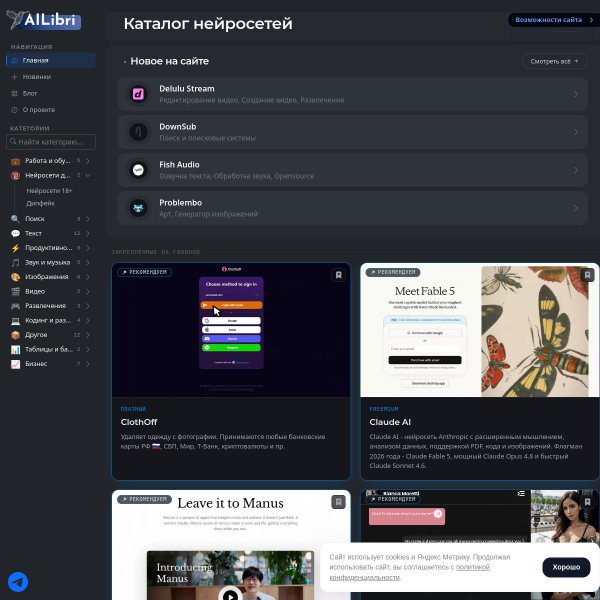The width and height of the screenshot is (600, 600).
Task: Open the Дипфейк subcategory
Action: click(x=40, y=203)
